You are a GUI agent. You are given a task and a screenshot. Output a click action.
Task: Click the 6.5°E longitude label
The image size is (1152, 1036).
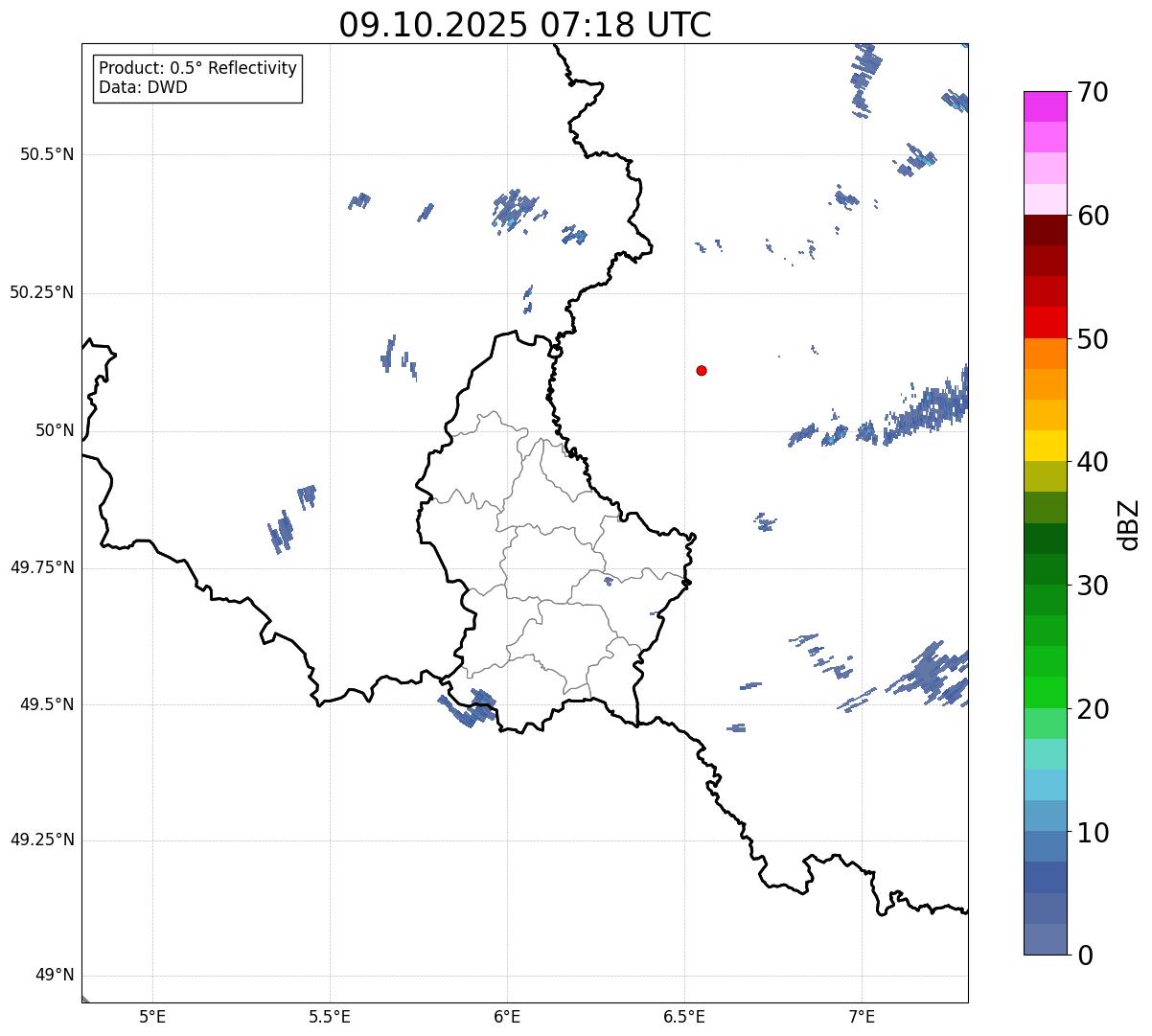[684, 1016]
